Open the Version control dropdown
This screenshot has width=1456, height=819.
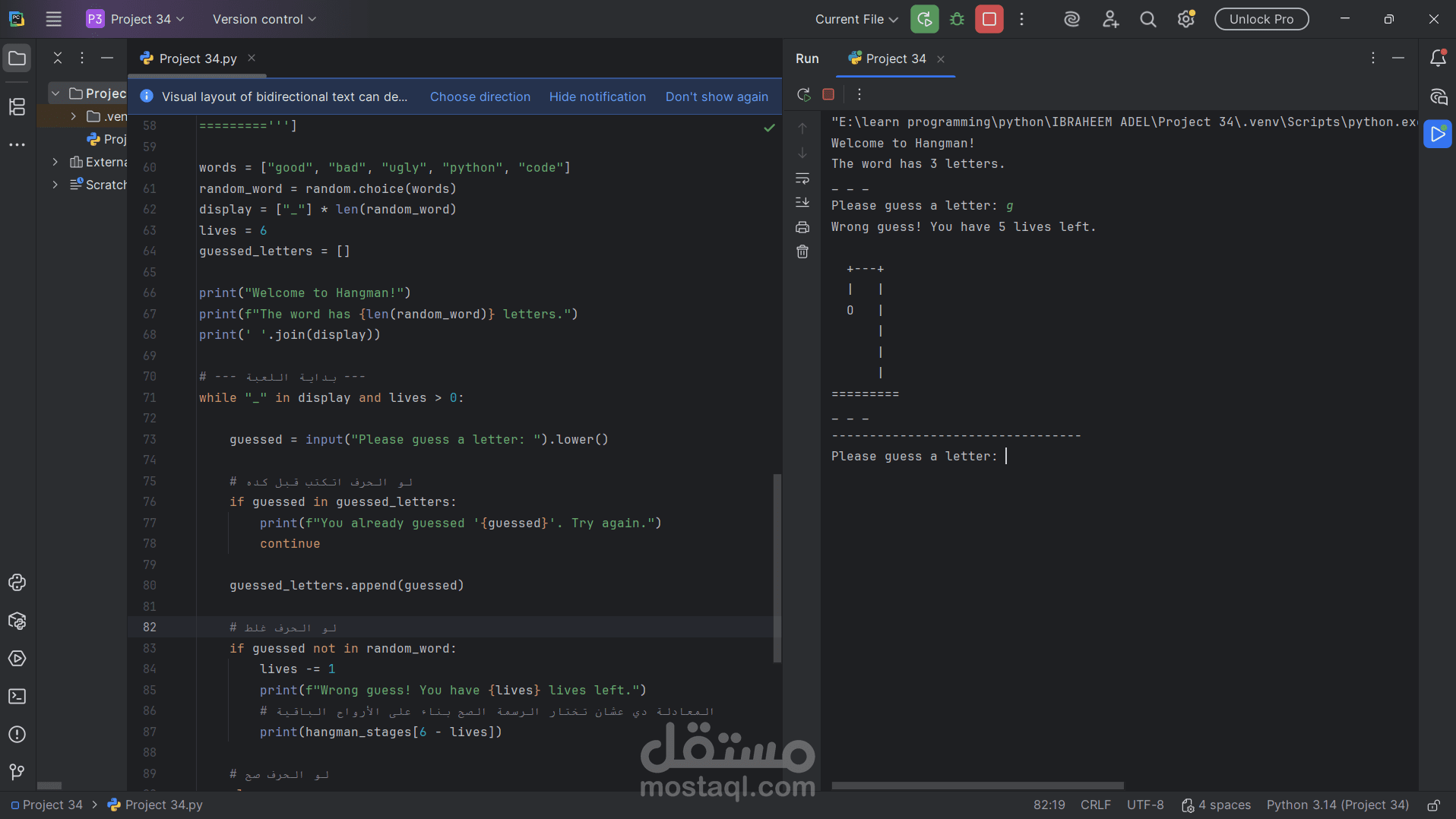point(263,19)
